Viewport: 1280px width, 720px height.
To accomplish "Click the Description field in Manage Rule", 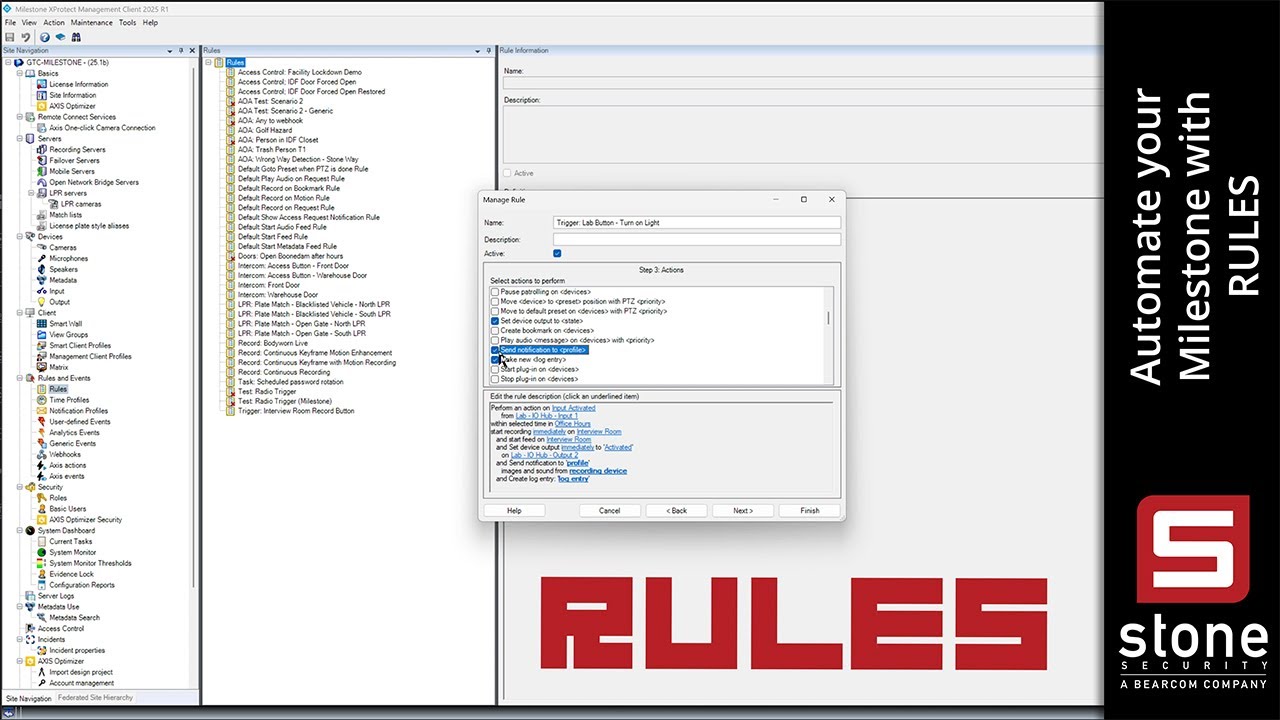I will [x=697, y=240].
